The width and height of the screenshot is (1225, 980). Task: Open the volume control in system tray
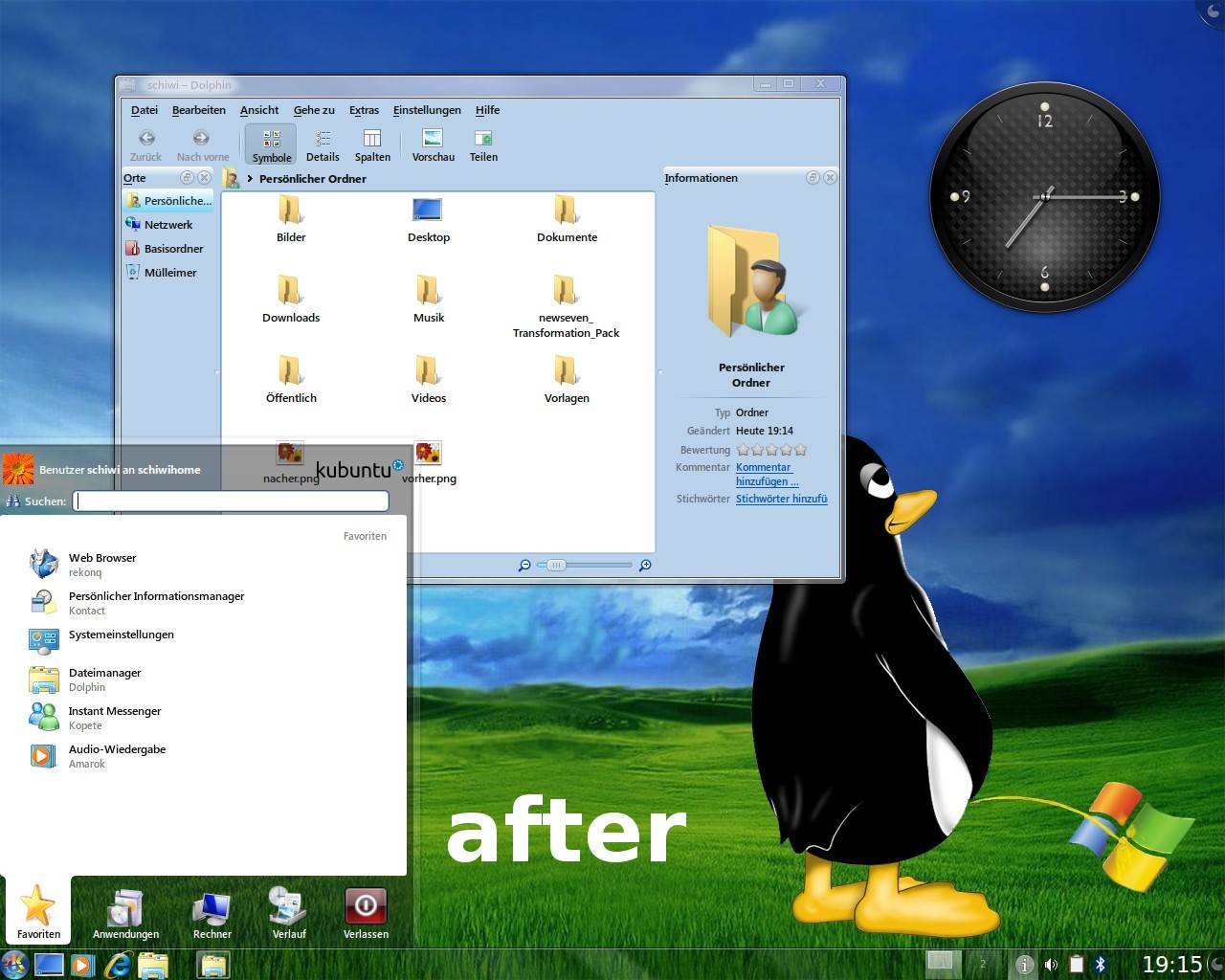pyautogui.click(x=1051, y=965)
